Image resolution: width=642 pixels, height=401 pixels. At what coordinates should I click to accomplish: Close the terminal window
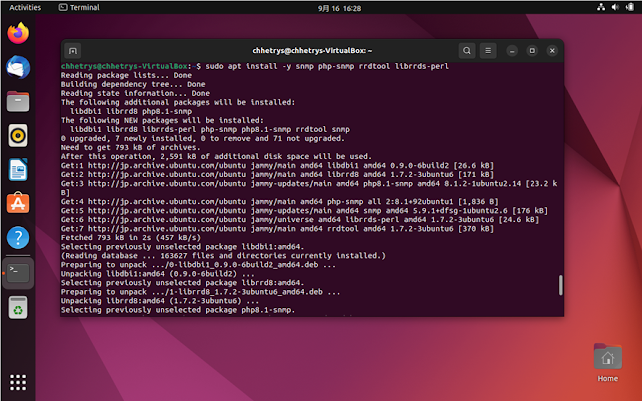[x=552, y=51]
